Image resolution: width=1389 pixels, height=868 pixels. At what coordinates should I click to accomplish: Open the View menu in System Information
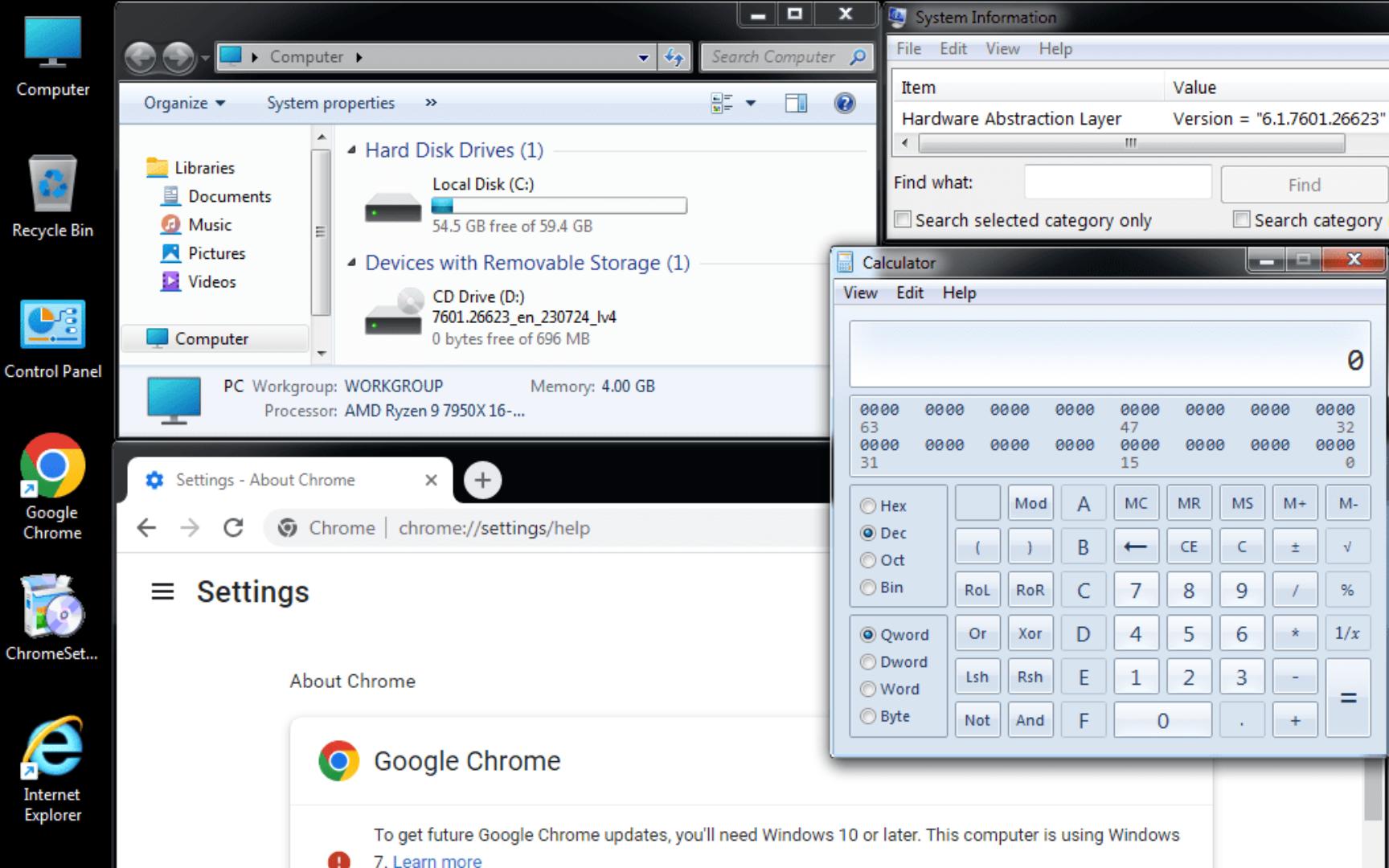coord(1003,49)
